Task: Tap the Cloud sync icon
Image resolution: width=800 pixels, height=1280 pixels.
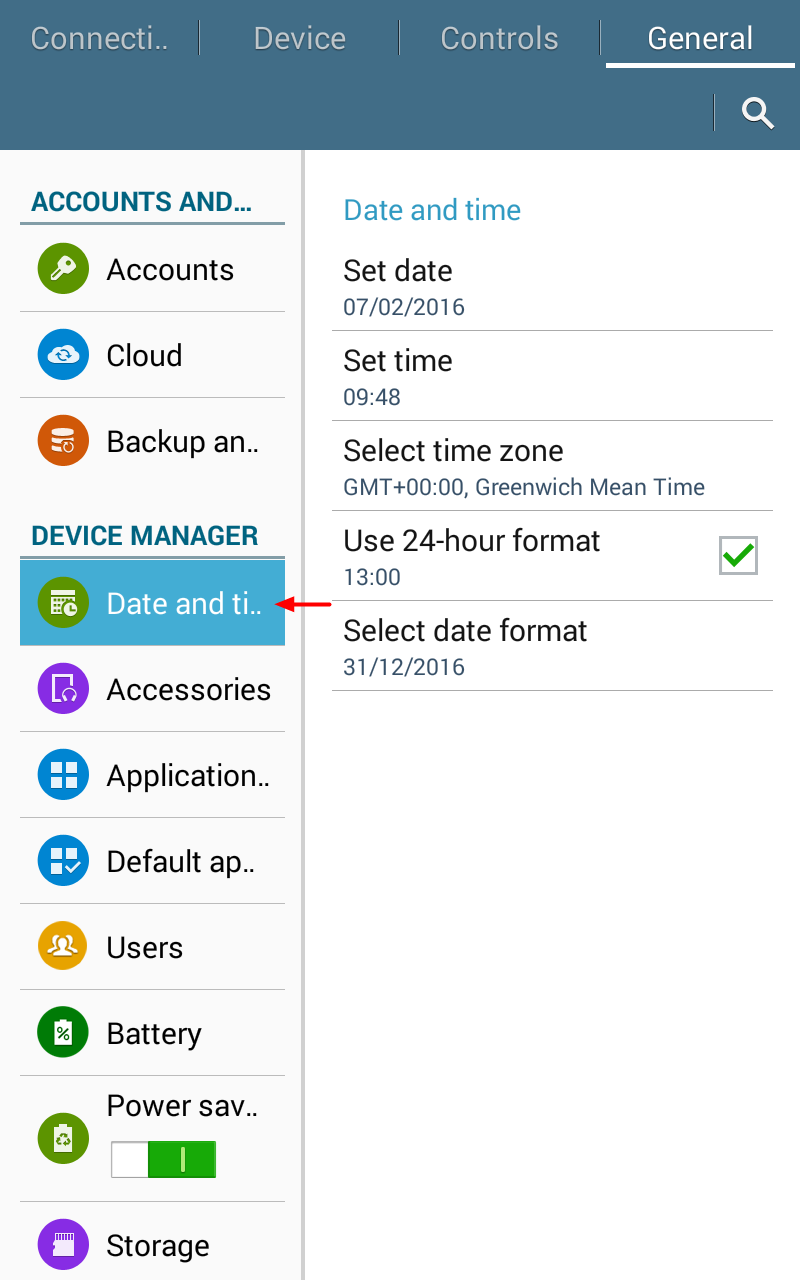Action: point(63,355)
